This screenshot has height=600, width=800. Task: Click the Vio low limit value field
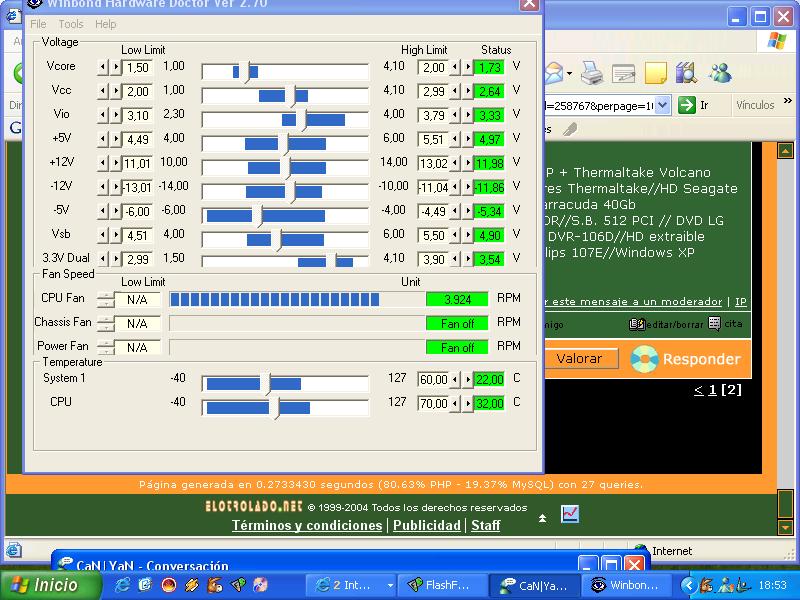point(137,115)
